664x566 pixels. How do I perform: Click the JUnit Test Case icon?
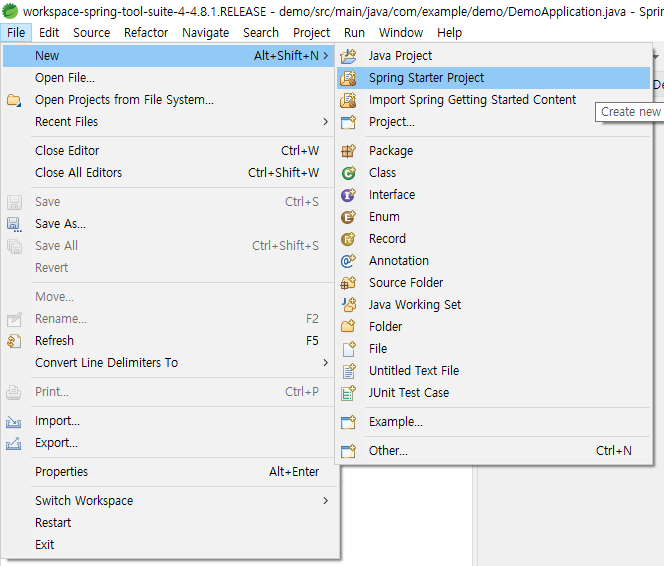[x=348, y=393]
